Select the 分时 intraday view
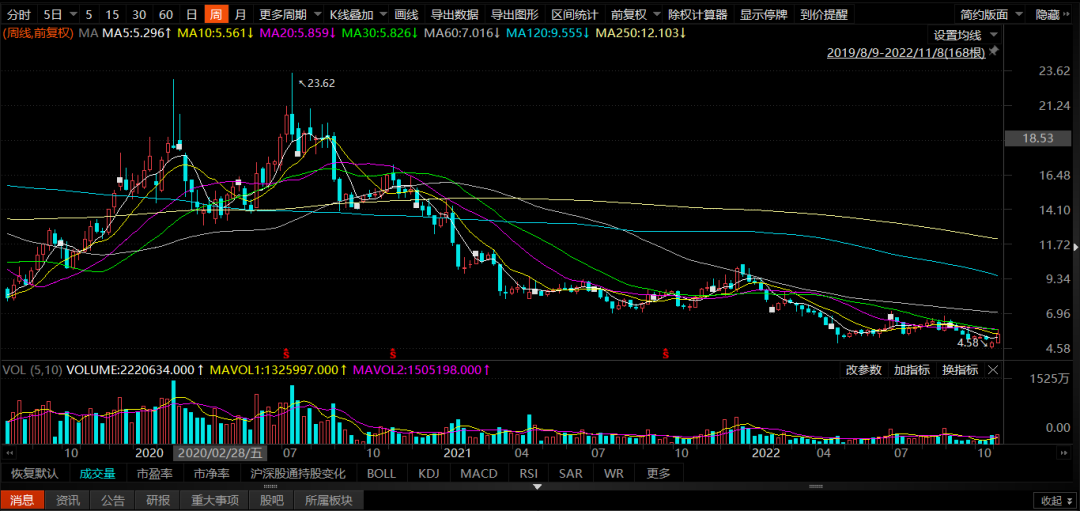Image resolution: width=1080 pixels, height=511 pixels. (19, 15)
